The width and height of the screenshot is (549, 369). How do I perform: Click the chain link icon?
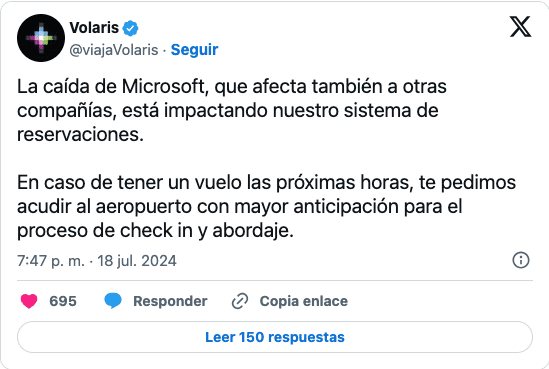[x=240, y=301]
